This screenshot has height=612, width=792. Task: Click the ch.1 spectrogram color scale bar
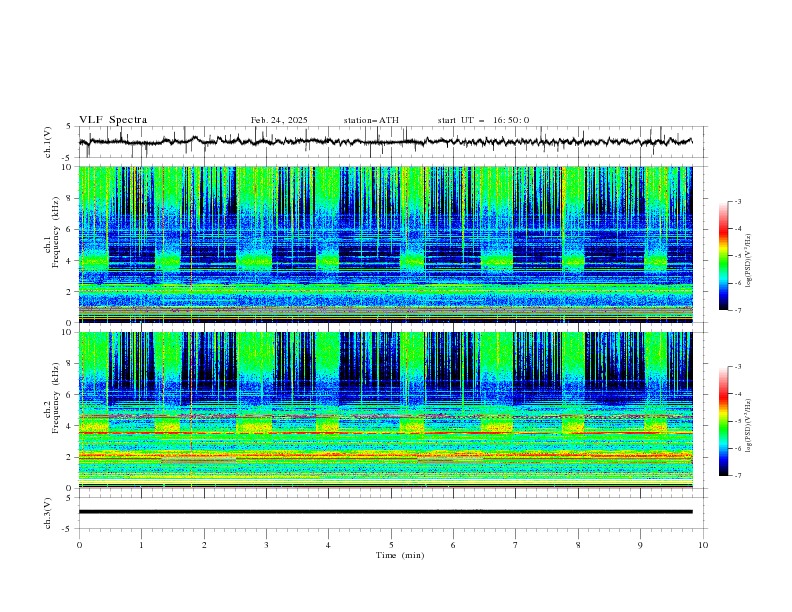723,256
